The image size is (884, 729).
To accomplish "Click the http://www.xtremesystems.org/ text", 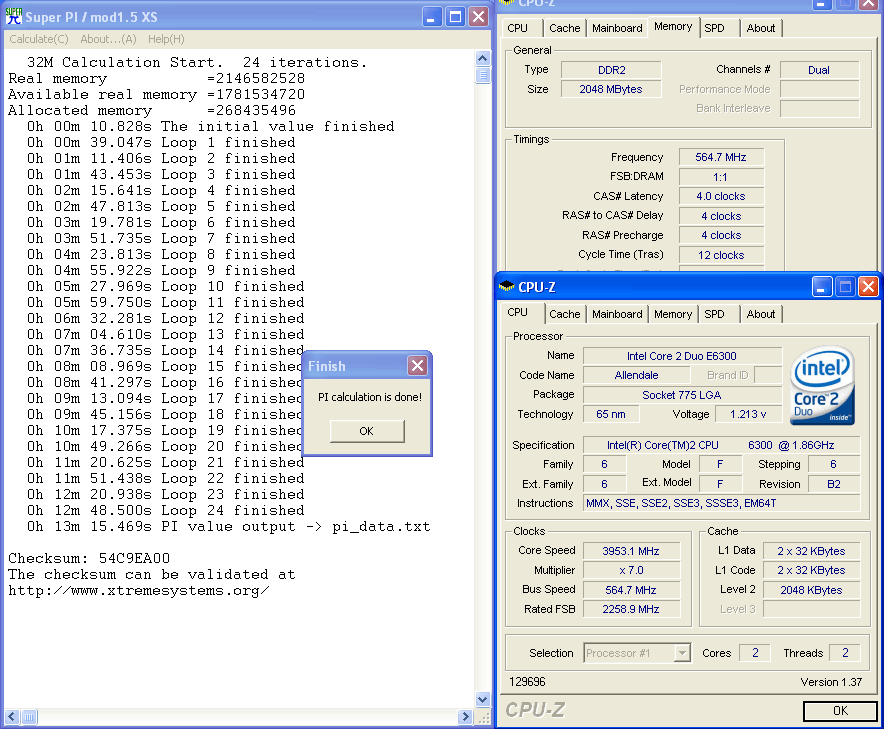I will tap(139, 590).
